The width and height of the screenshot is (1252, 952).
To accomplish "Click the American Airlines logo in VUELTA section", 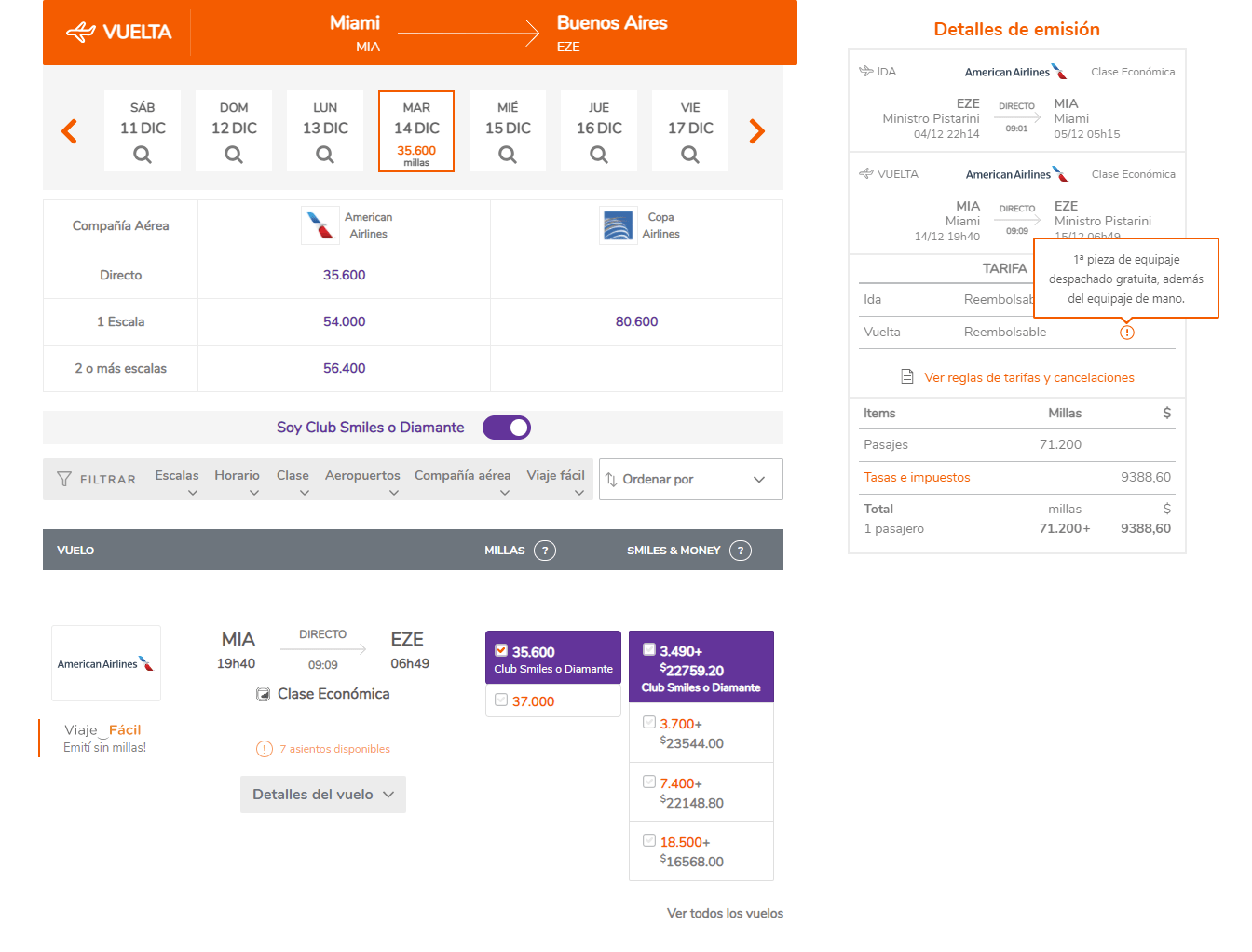I will [x=1017, y=174].
